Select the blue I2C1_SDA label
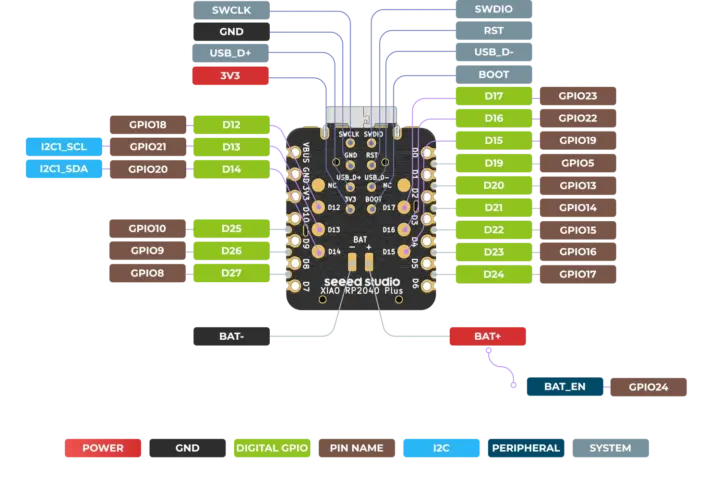The height and width of the screenshot is (479, 720). point(64,169)
